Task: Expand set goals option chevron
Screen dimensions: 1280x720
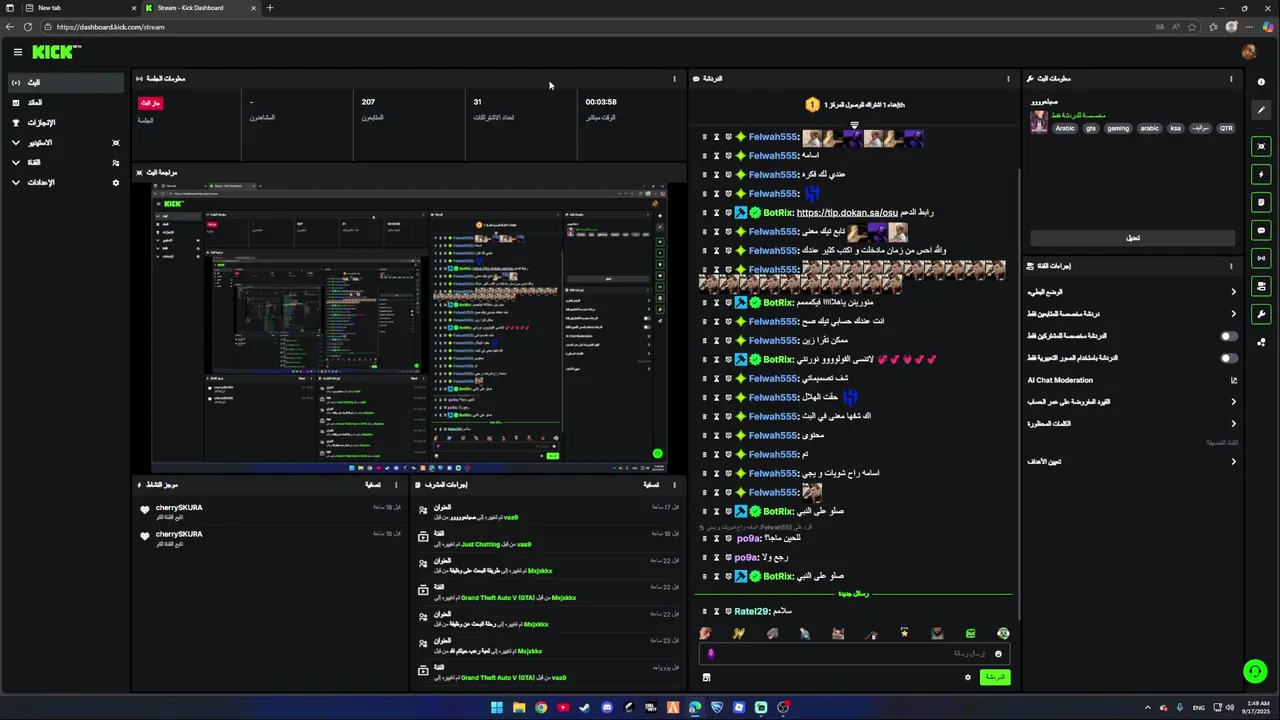Action: [1233, 462]
